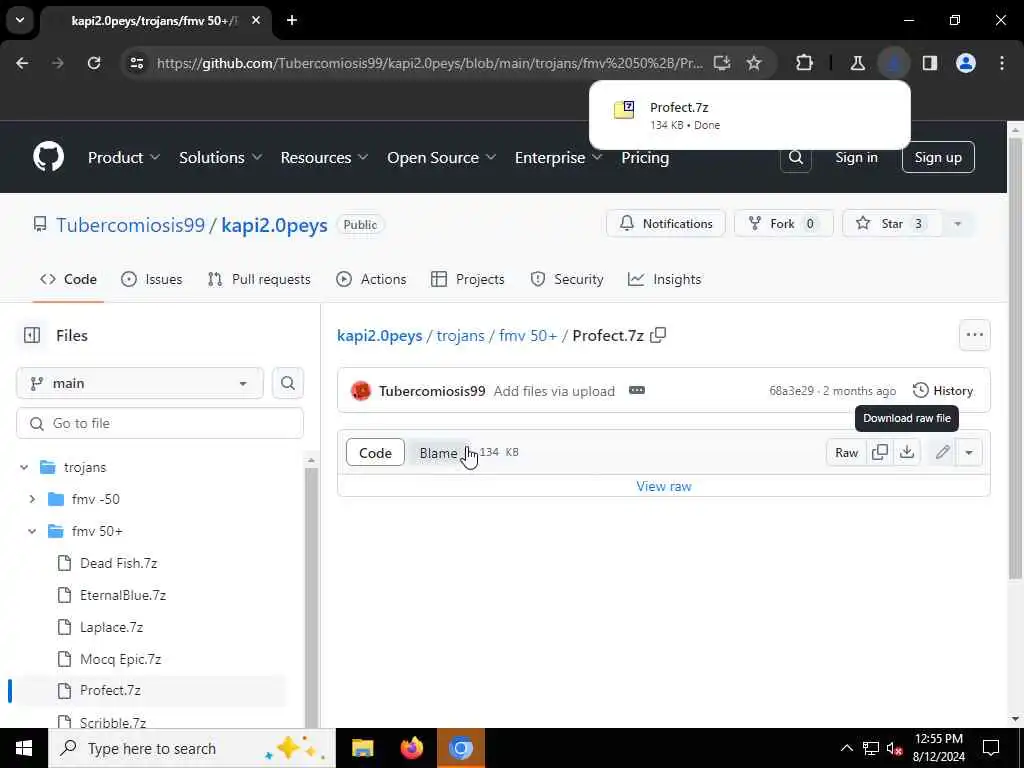Open the Pricing link

(x=645, y=157)
